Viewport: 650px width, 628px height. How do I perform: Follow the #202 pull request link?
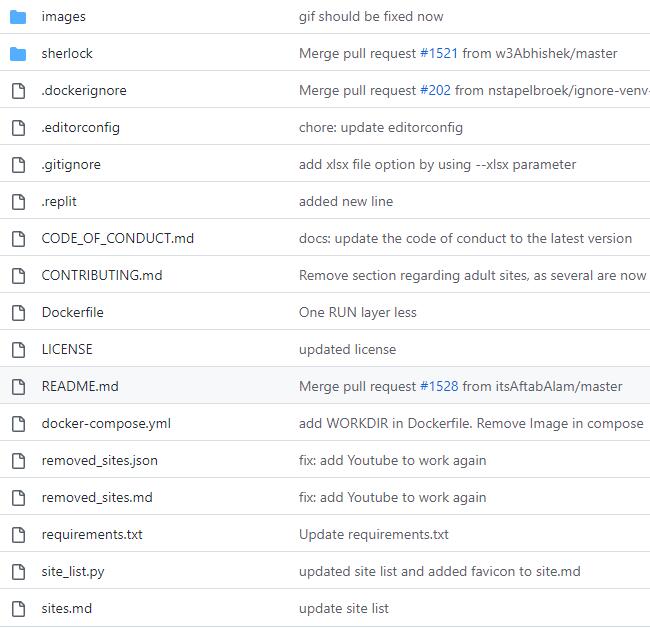point(435,90)
